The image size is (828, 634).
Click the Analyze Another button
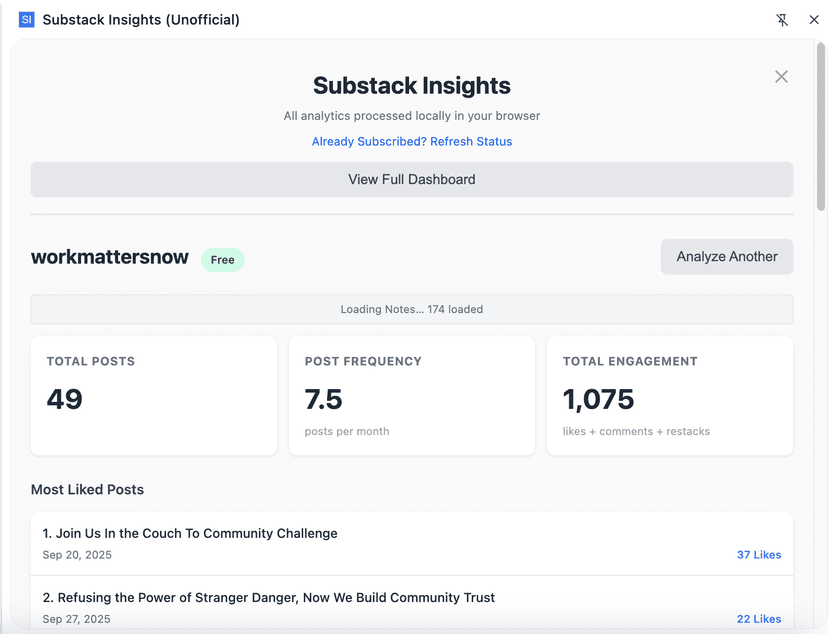[x=726, y=256]
